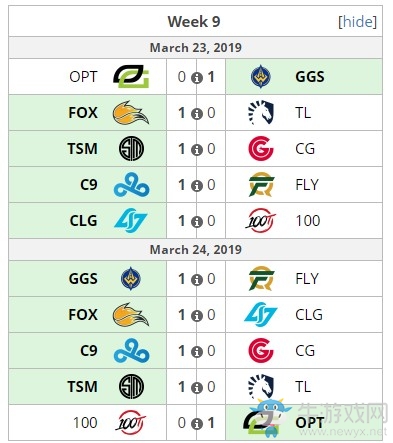Open info icon for CLG vs 100 match
The height and width of the screenshot is (443, 393).
point(197,222)
